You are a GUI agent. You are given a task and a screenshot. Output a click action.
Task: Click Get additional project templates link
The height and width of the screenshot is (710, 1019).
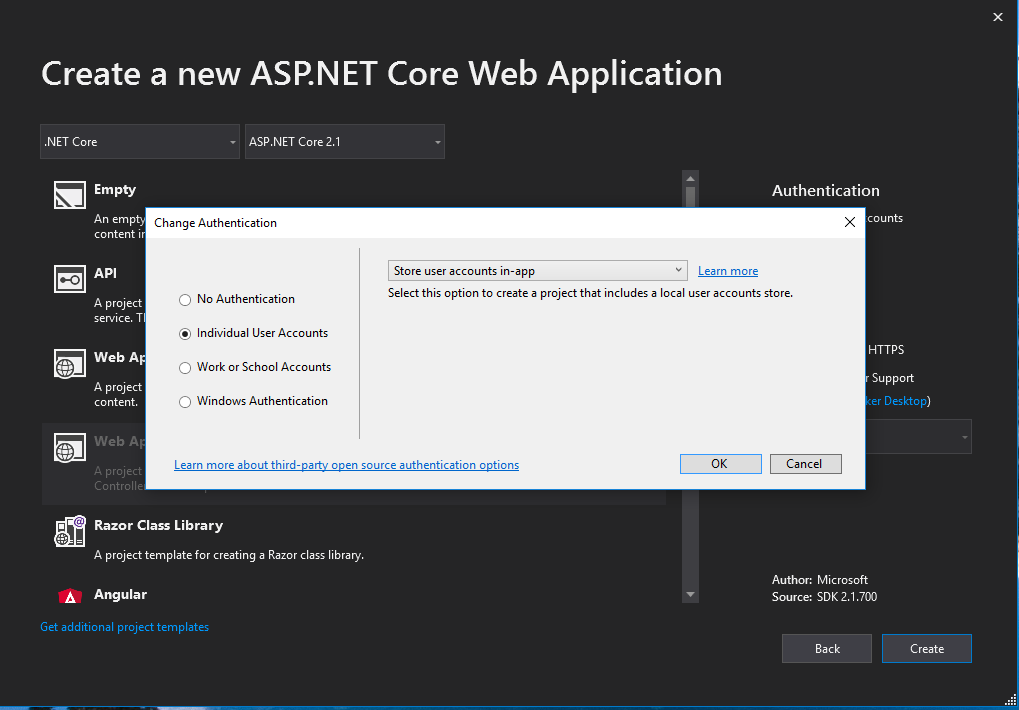click(124, 627)
